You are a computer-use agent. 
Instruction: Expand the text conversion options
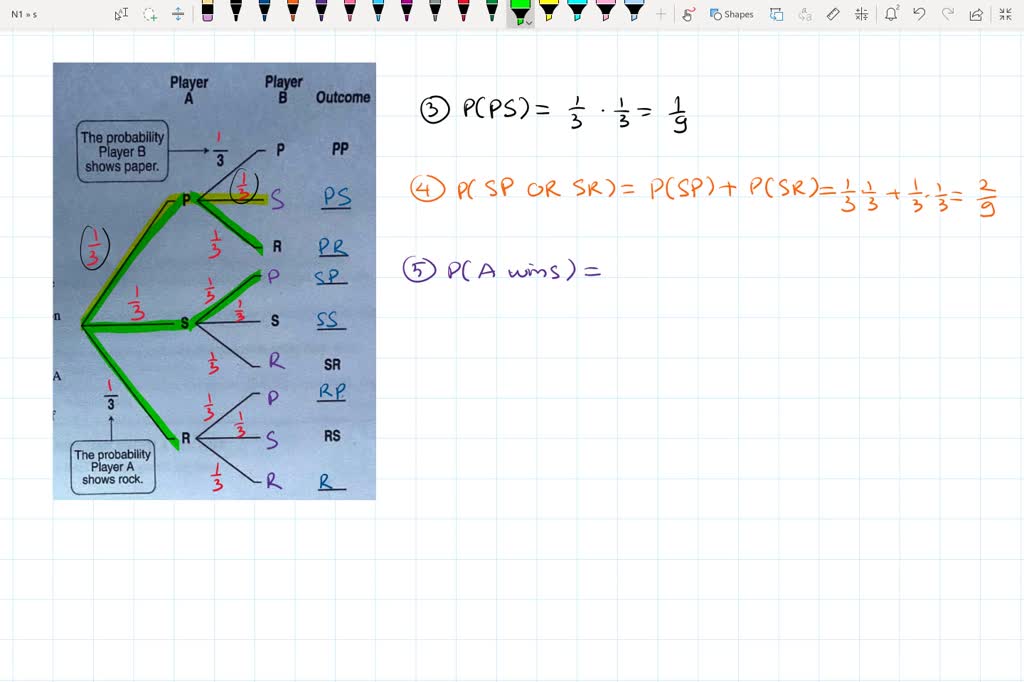coord(806,14)
